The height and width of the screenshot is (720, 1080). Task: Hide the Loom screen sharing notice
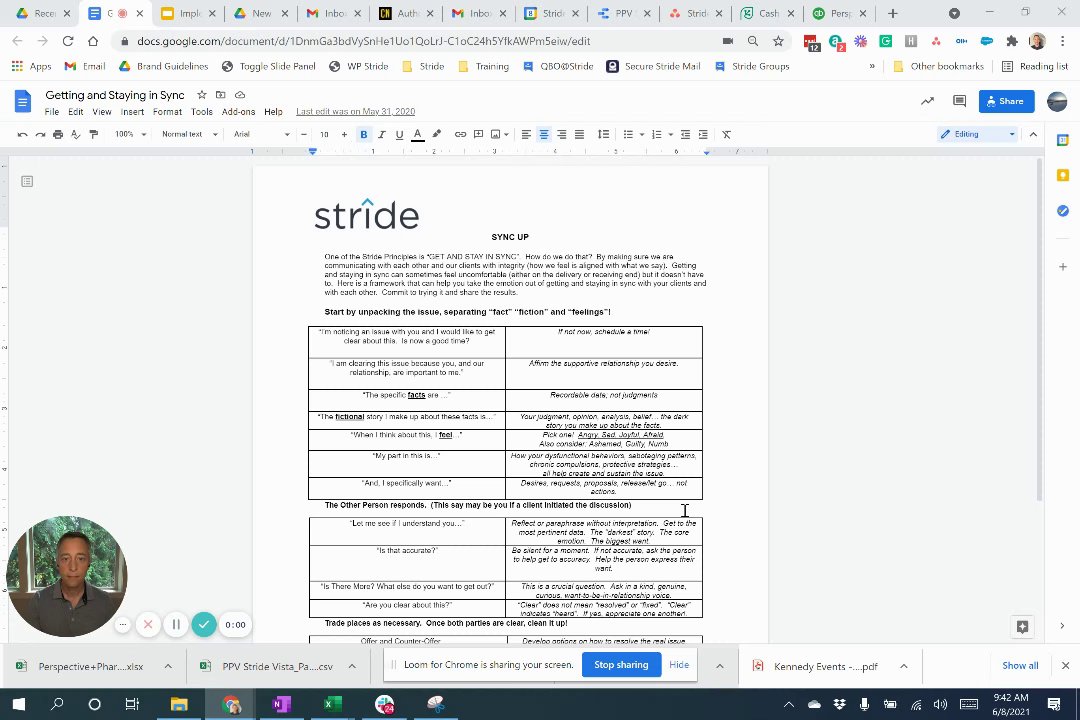[x=679, y=665]
